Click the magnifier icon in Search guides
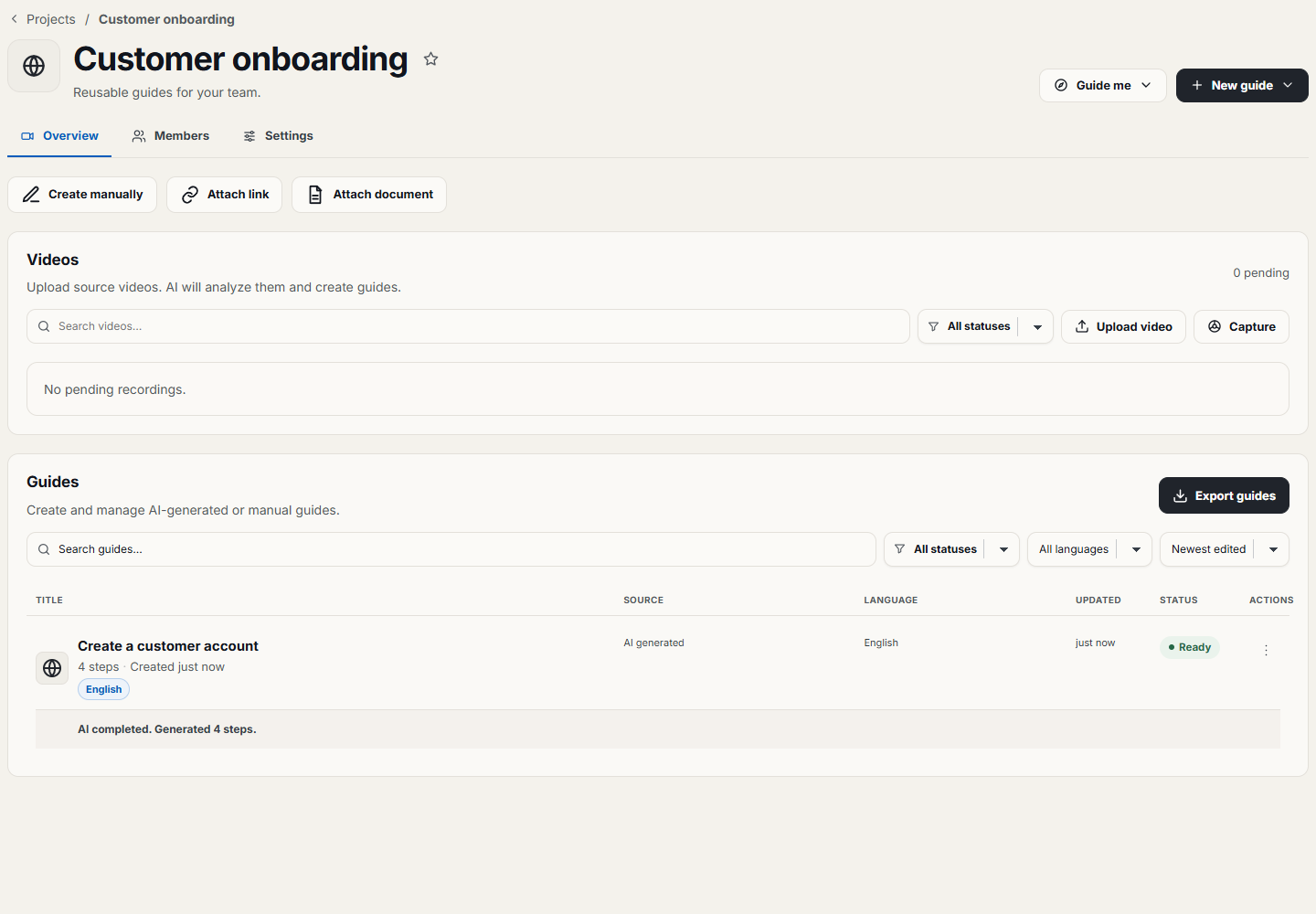This screenshot has width=1316, height=914. pyautogui.click(x=44, y=549)
